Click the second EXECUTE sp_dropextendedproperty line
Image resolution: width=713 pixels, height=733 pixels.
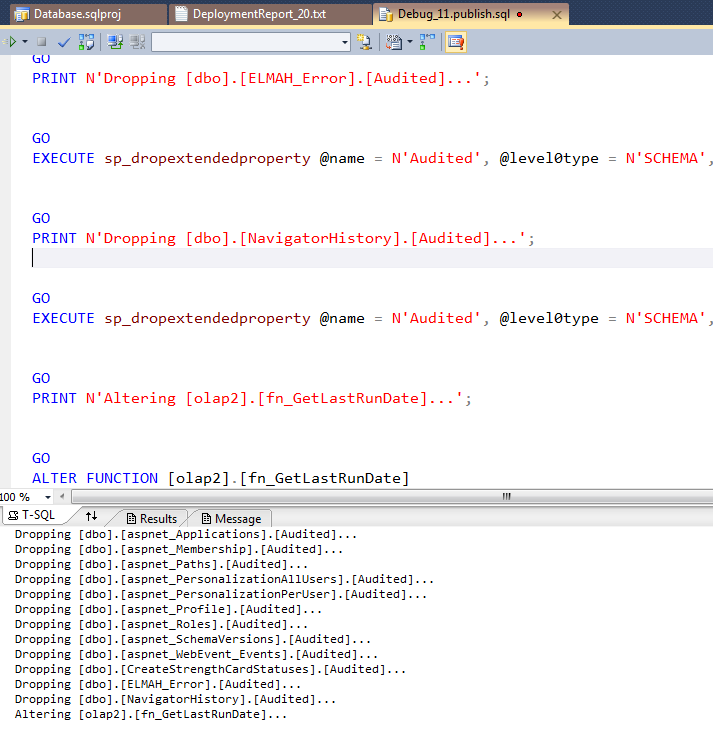click(372, 318)
